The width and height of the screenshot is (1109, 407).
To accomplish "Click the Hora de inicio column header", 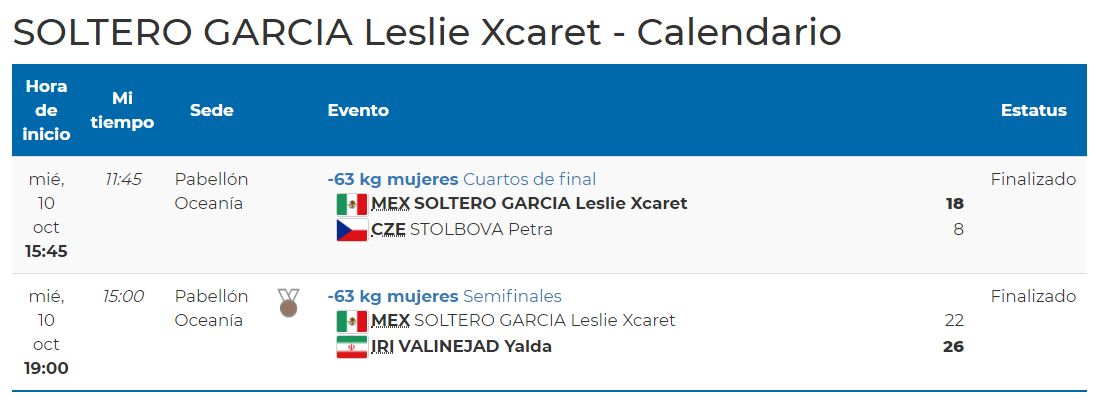I will pyautogui.click(x=47, y=110).
